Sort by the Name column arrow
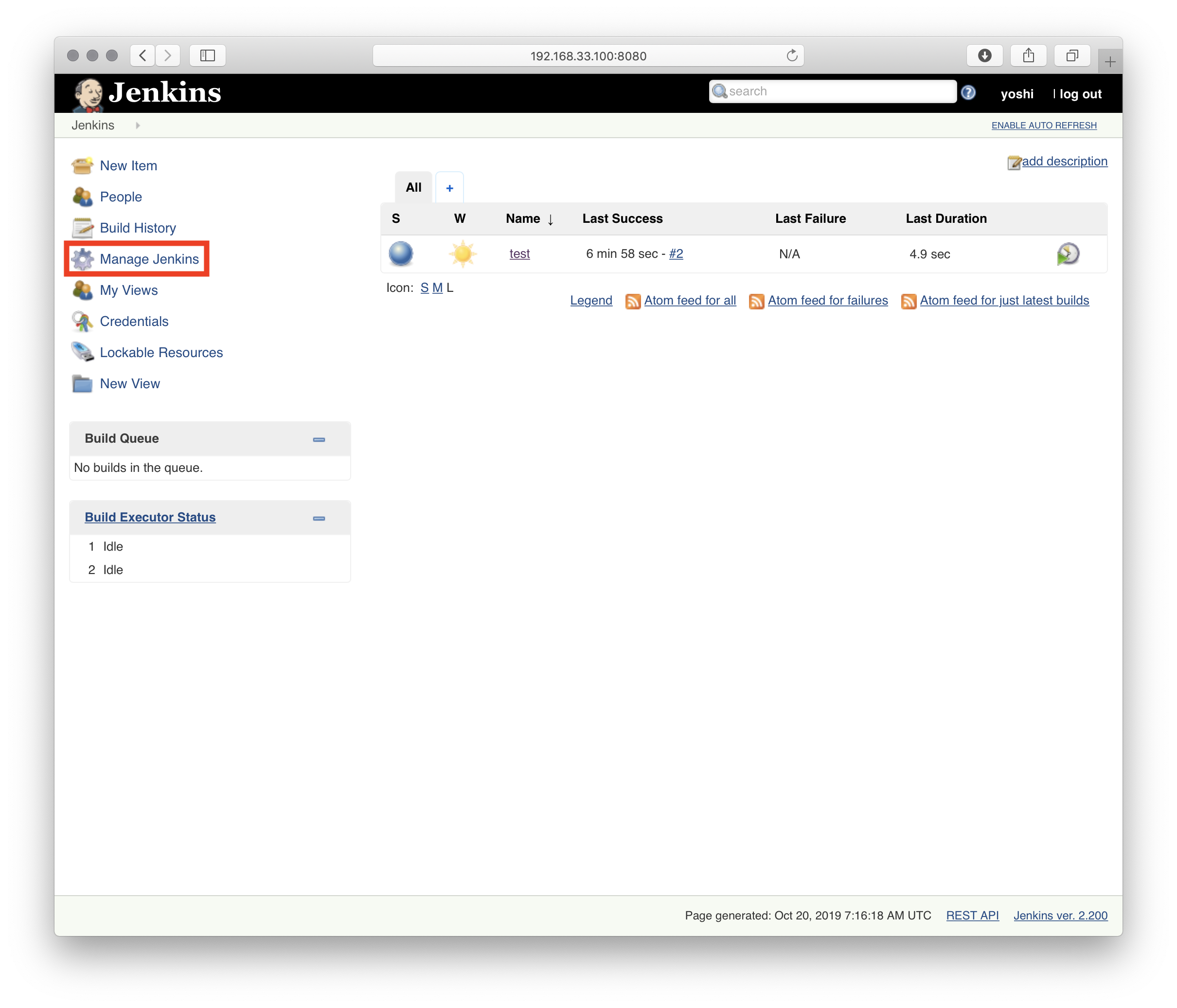Screen dimensions: 1177x1008 click(551, 220)
